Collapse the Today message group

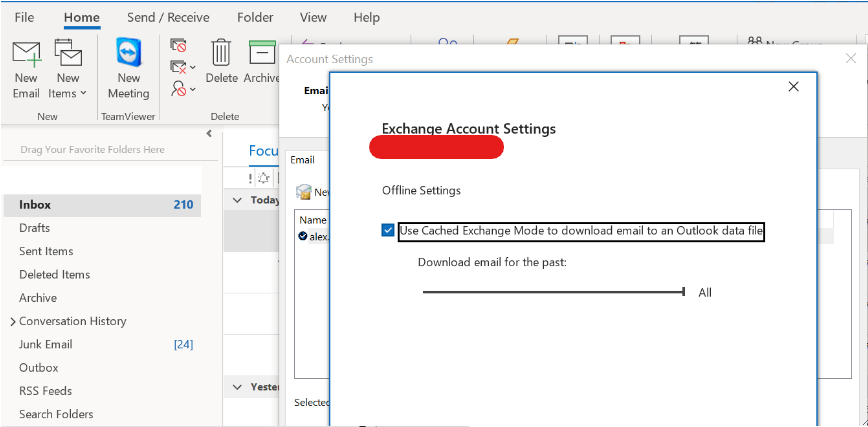point(237,200)
